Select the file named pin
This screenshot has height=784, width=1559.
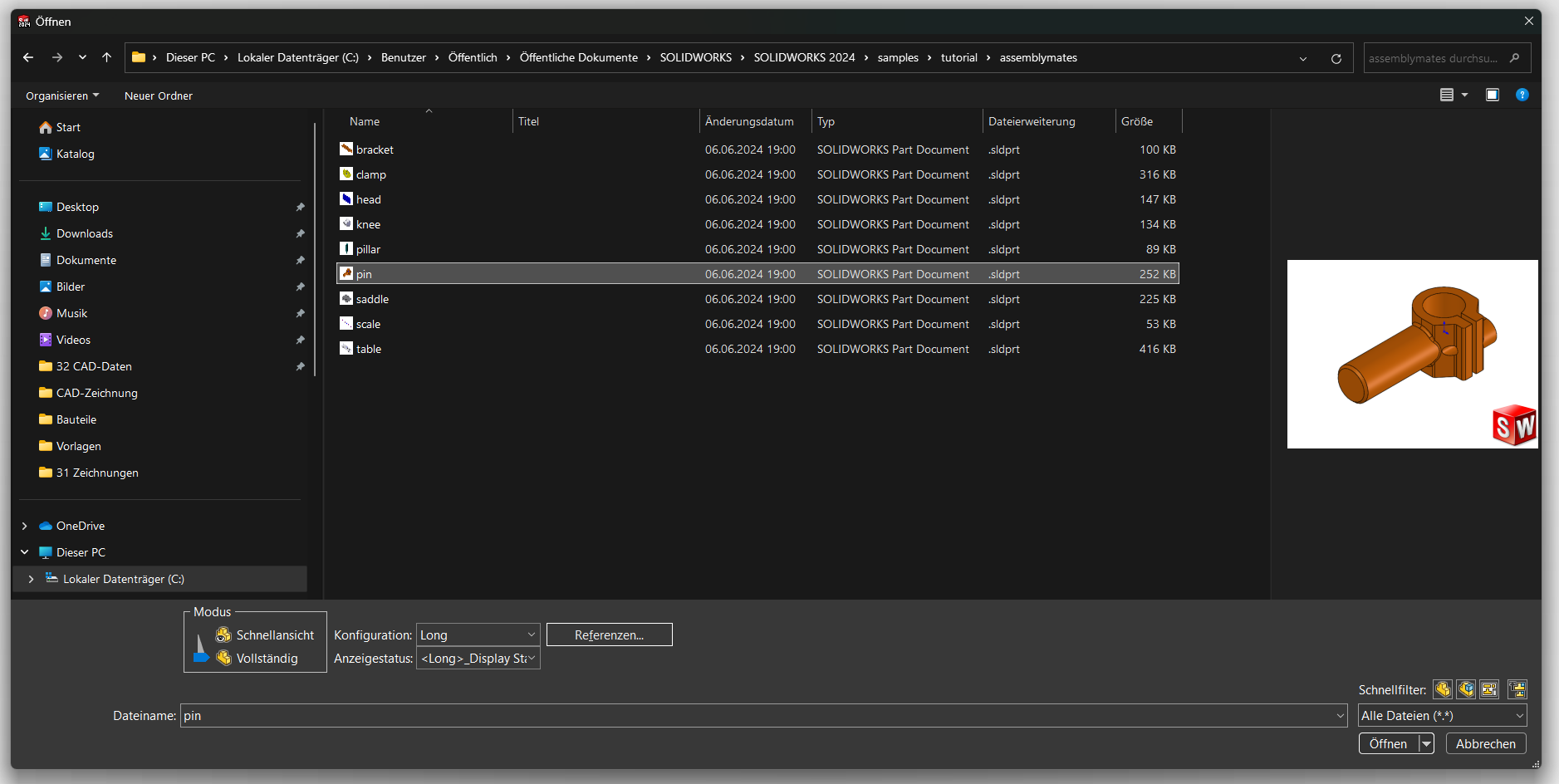pyautogui.click(x=757, y=274)
